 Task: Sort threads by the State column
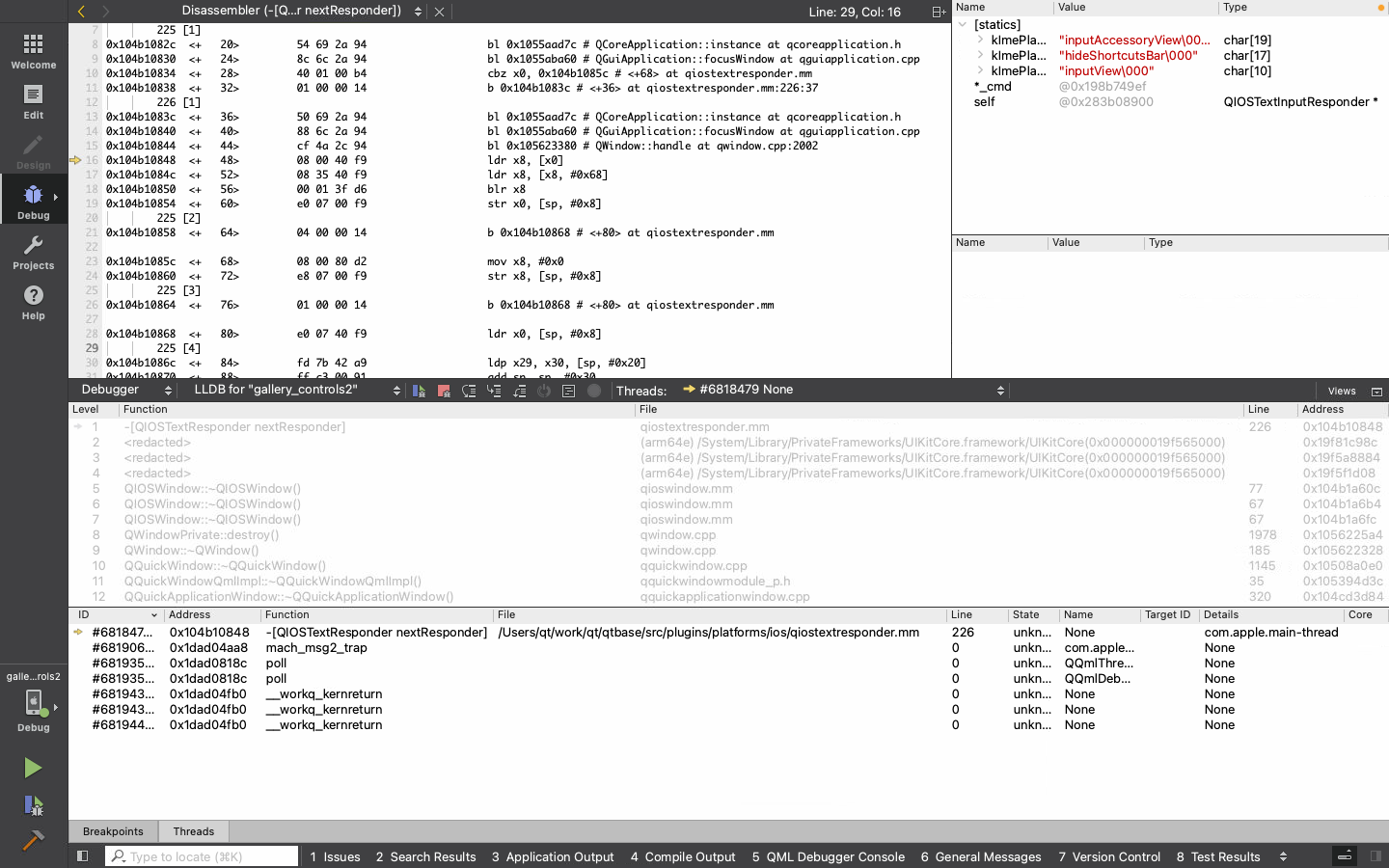(x=1033, y=614)
